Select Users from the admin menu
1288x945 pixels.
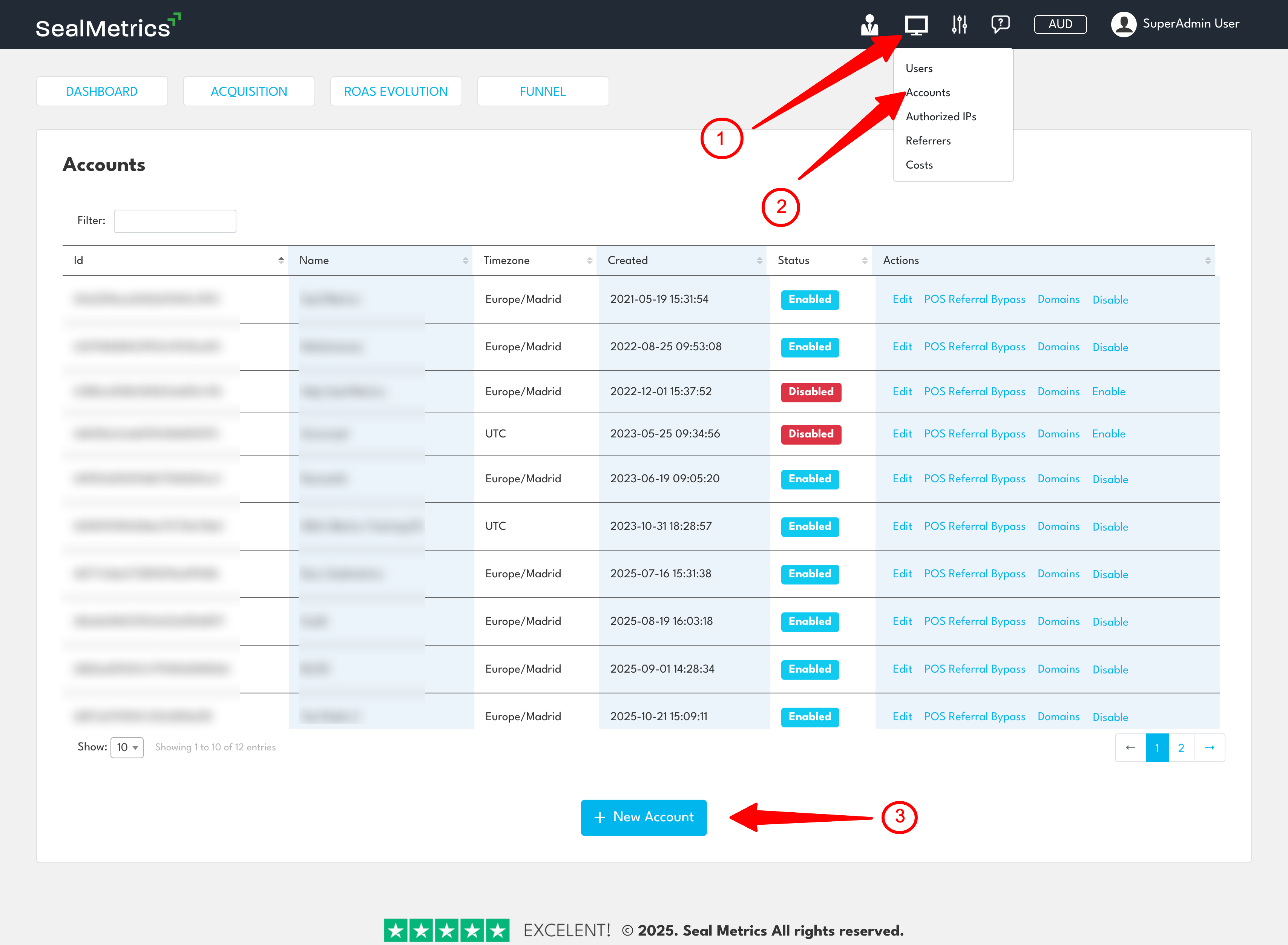click(x=918, y=68)
